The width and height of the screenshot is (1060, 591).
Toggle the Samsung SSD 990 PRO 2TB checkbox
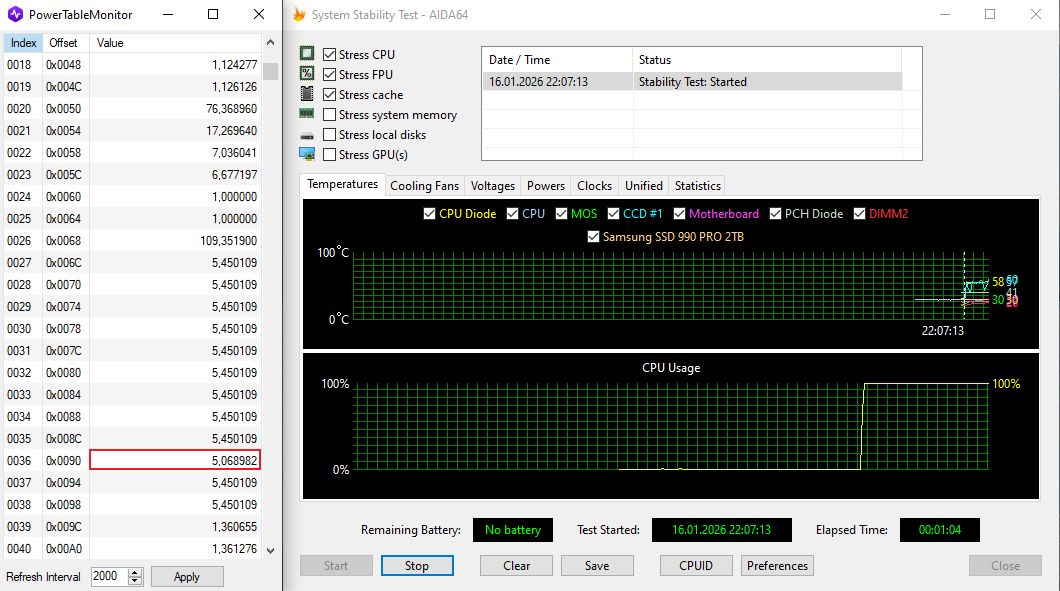[x=593, y=237]
